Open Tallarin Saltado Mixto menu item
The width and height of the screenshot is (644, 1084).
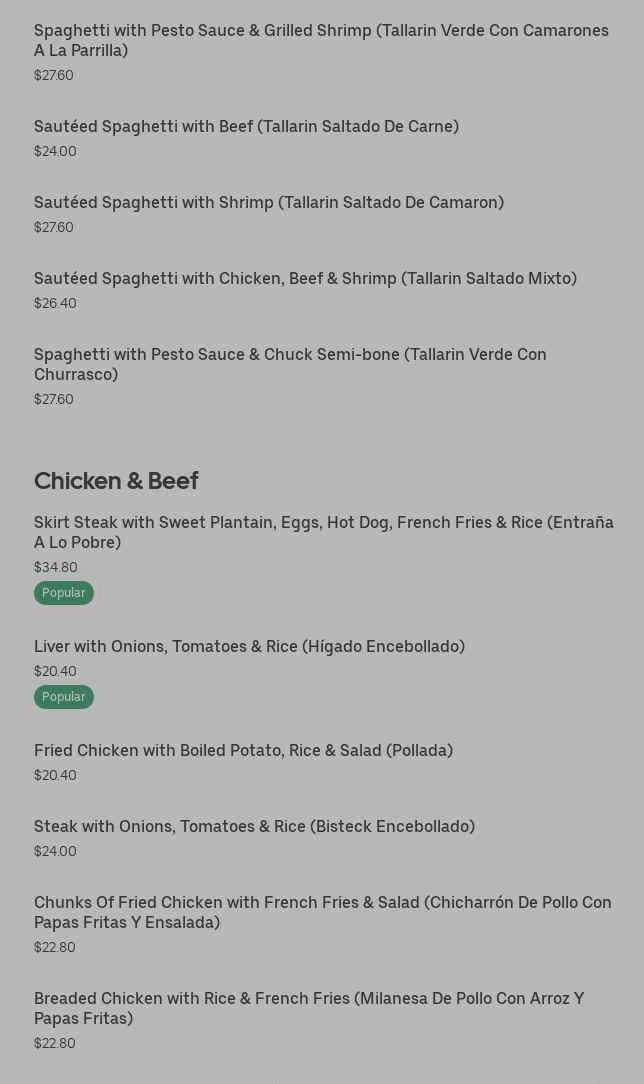click(305, 278)
